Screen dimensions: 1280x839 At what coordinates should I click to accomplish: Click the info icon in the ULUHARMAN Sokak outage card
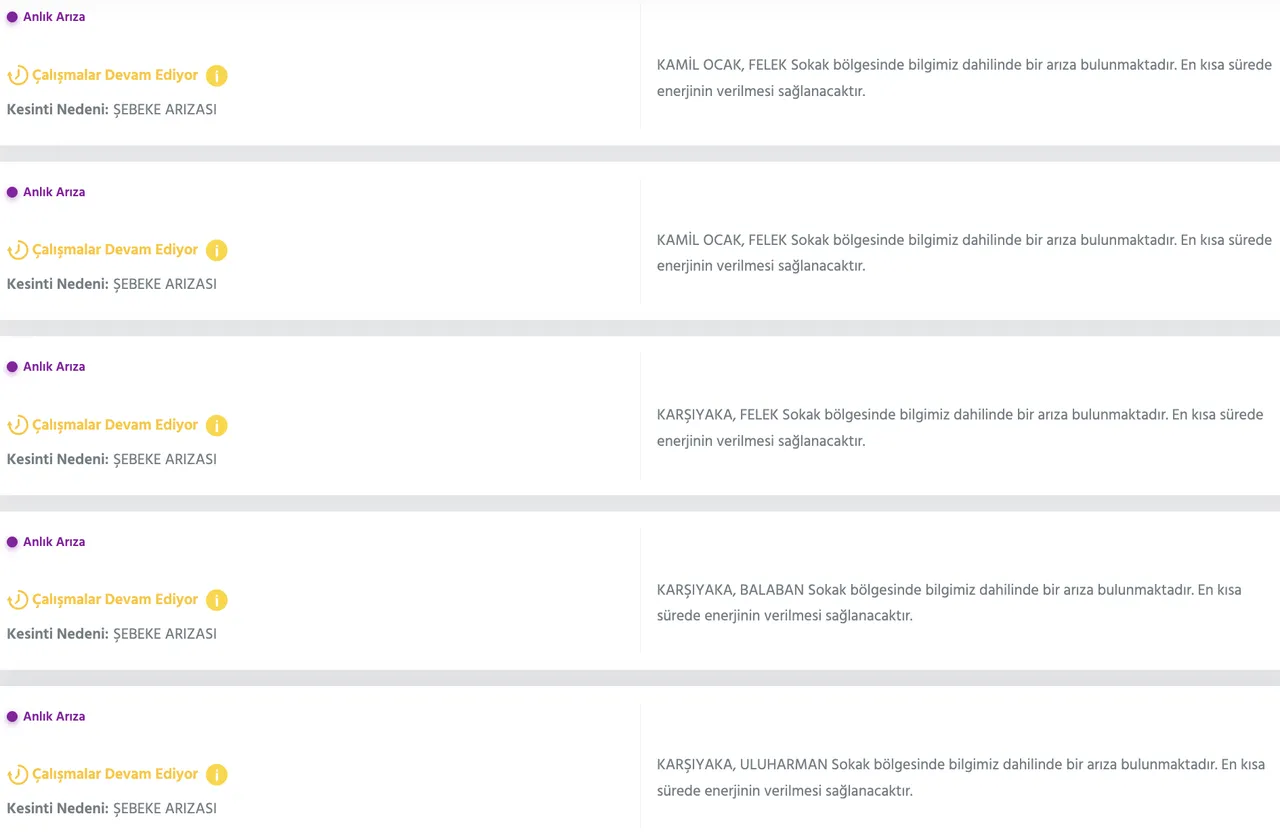coord(217,775)
